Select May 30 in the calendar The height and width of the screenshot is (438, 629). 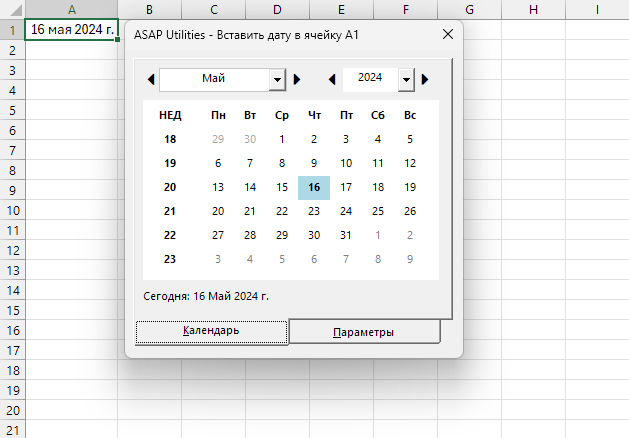pos(314,235)
